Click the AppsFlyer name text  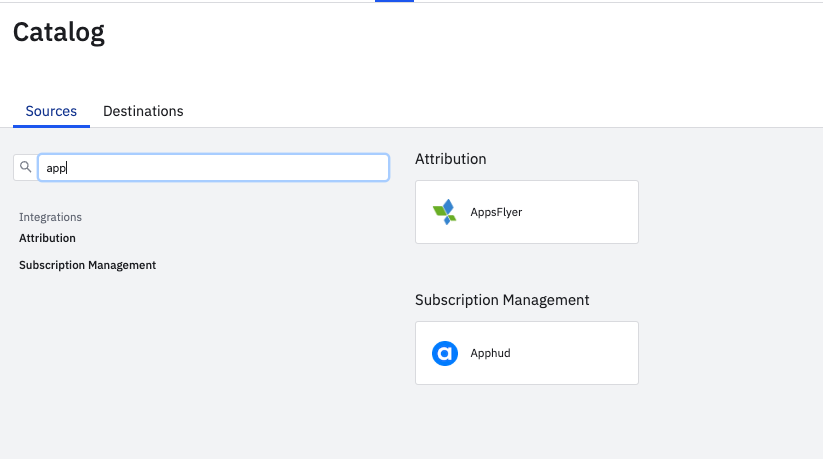[496, 212]
